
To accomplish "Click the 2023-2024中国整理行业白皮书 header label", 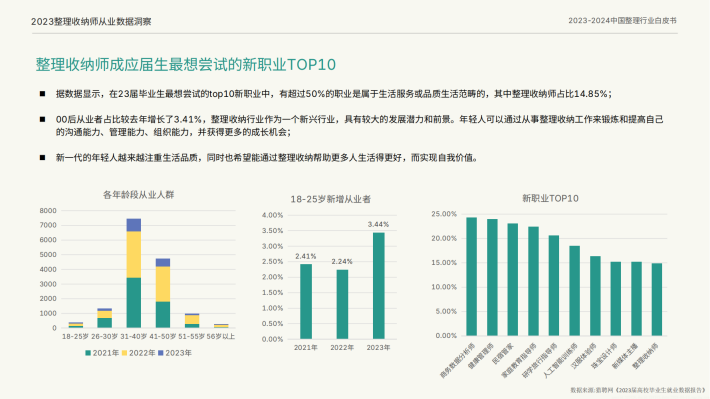I will (623, 20).
